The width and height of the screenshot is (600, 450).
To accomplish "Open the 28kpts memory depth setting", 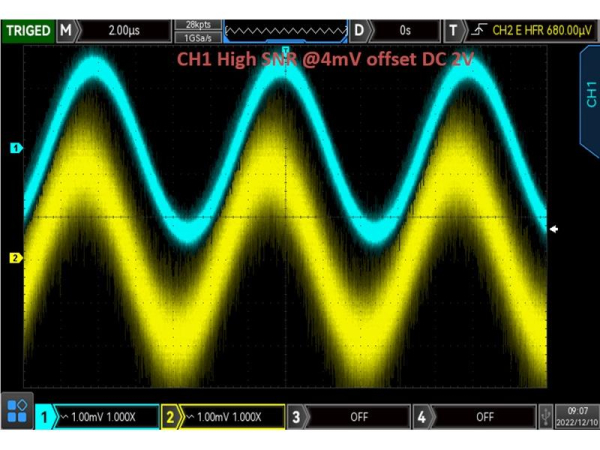I will [197, 24].
